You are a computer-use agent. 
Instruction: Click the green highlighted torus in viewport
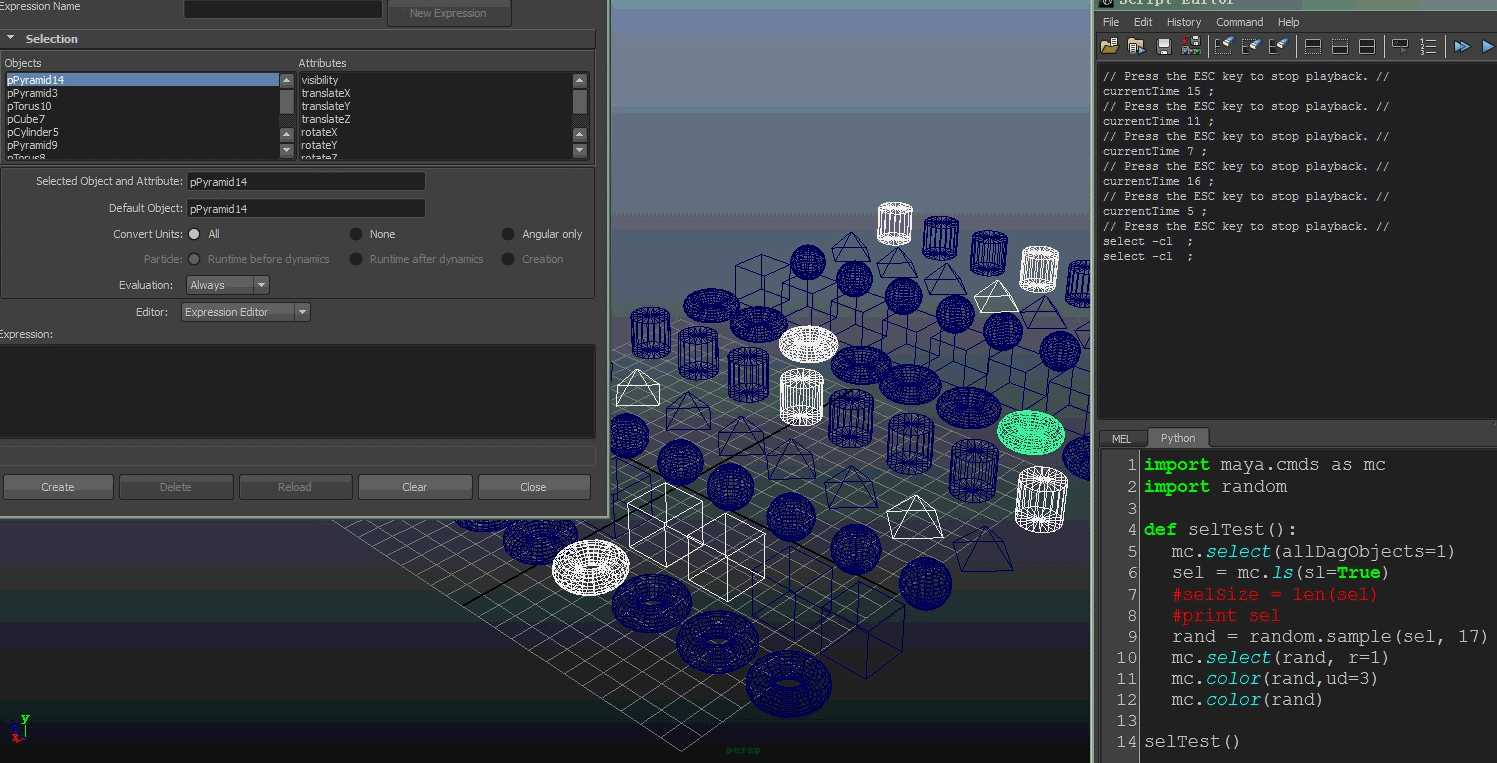(1032, 432)
